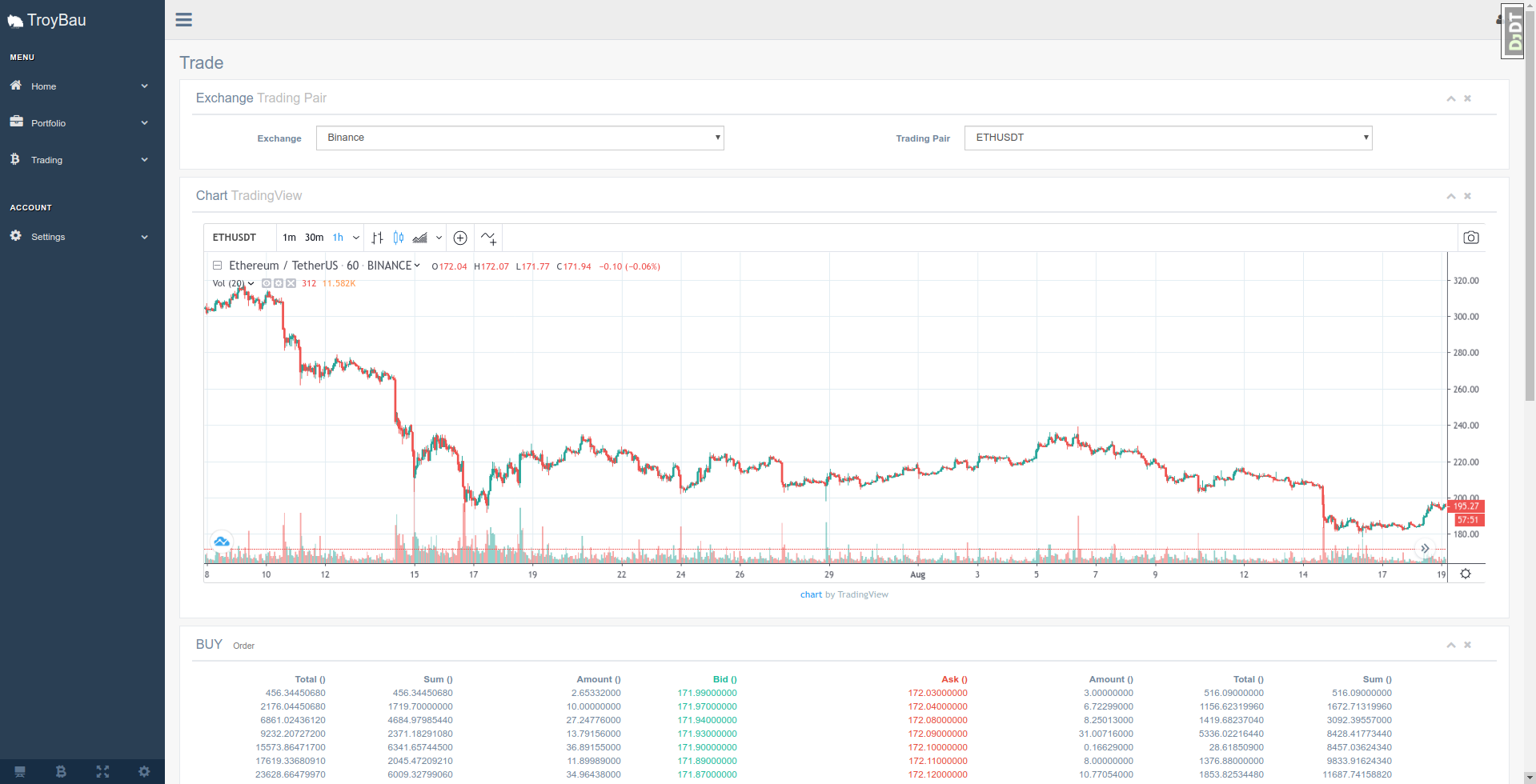
Task: Click the TroyBau logo
Action: [47, 20]
